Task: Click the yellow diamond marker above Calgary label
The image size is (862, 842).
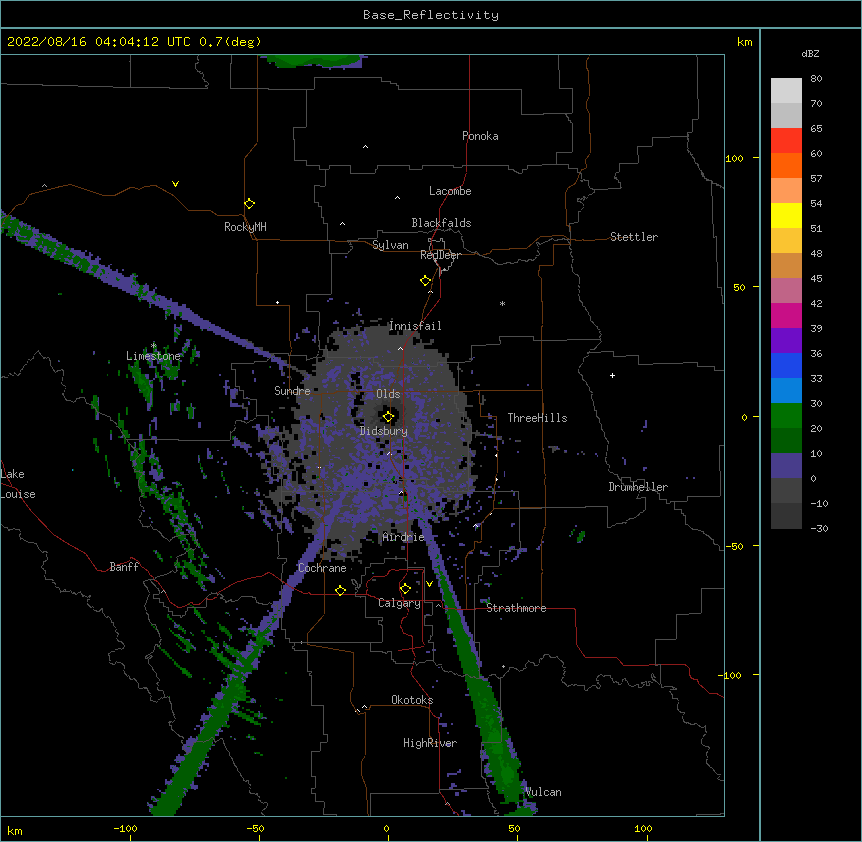Action: pos(405,589)
